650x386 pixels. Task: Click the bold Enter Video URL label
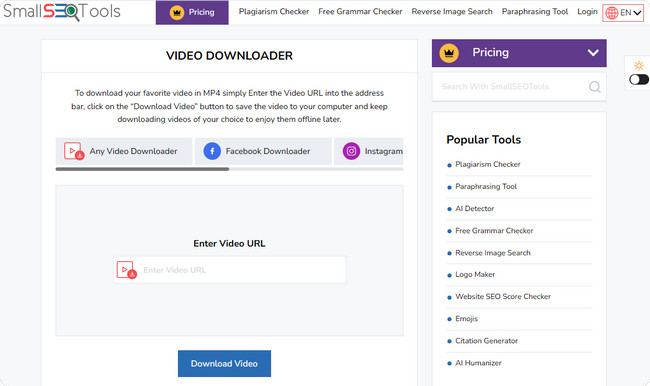pos(229,243)
